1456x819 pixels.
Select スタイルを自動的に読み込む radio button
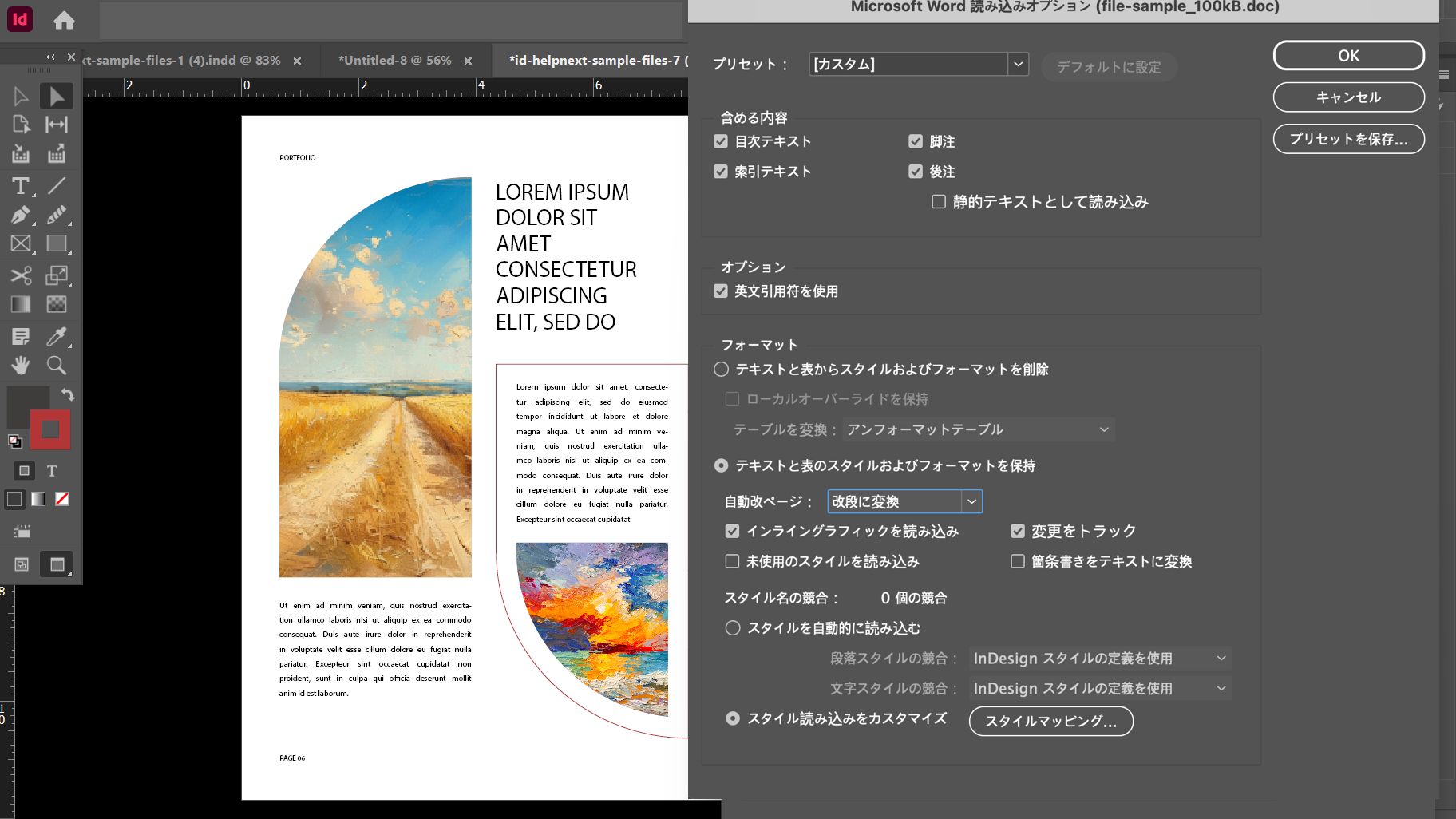click(733, 628)
